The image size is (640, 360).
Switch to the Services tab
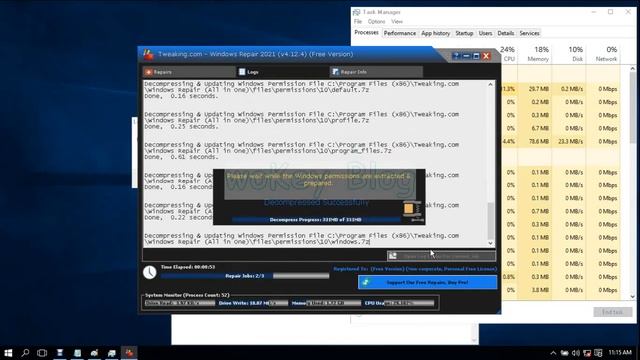[529, 33]
